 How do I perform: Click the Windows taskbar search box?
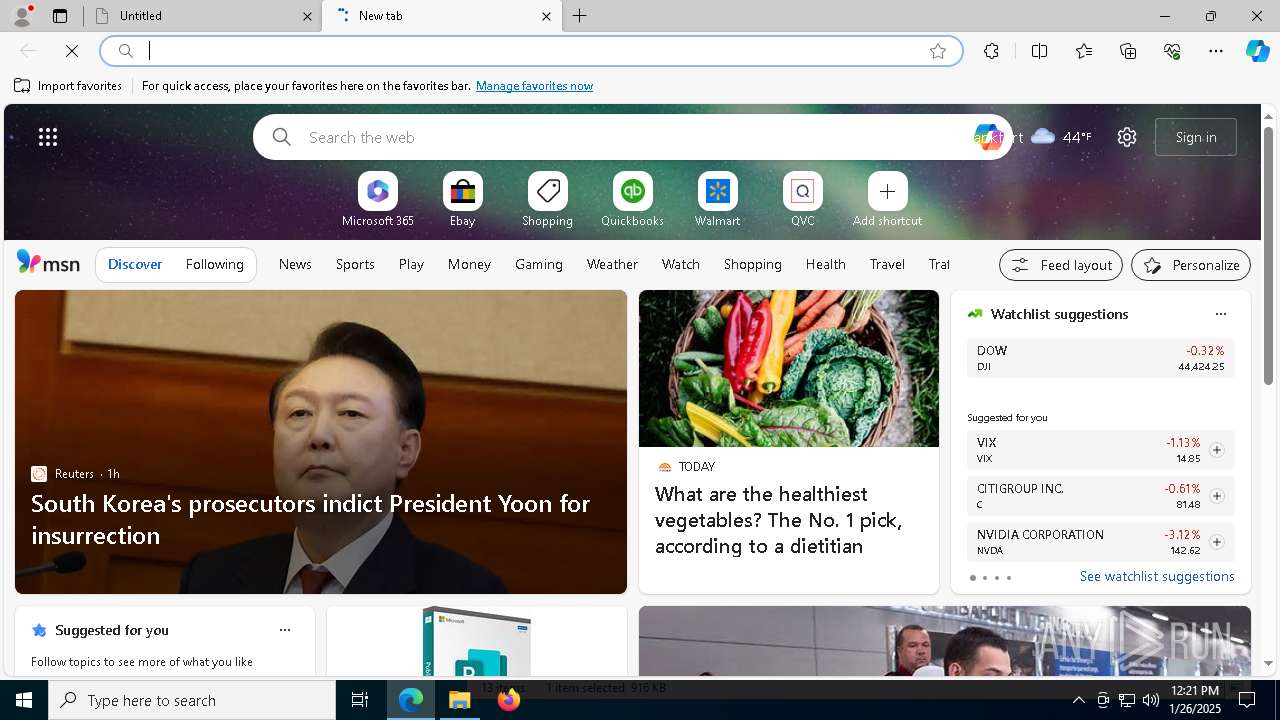click(x=192, y=700)
